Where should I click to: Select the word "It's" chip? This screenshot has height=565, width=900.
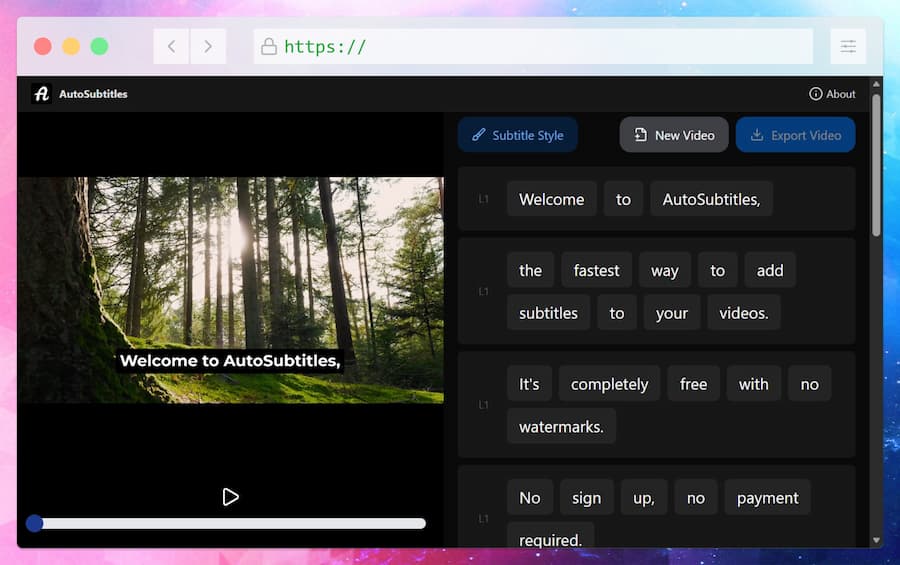[x=529, y=384]
